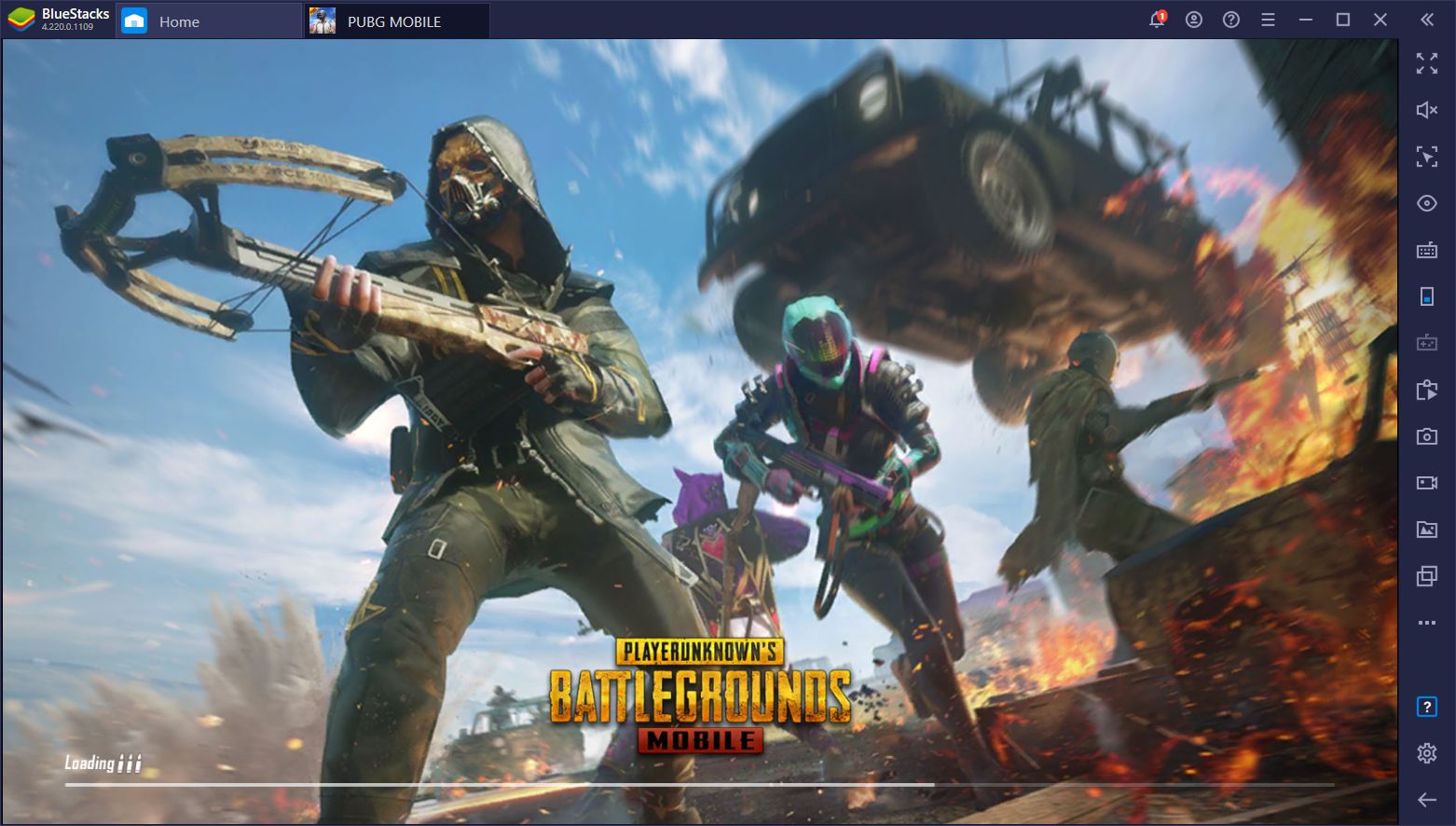Click the PUBG Mobile tab thumbnail icon

point(323,21)
